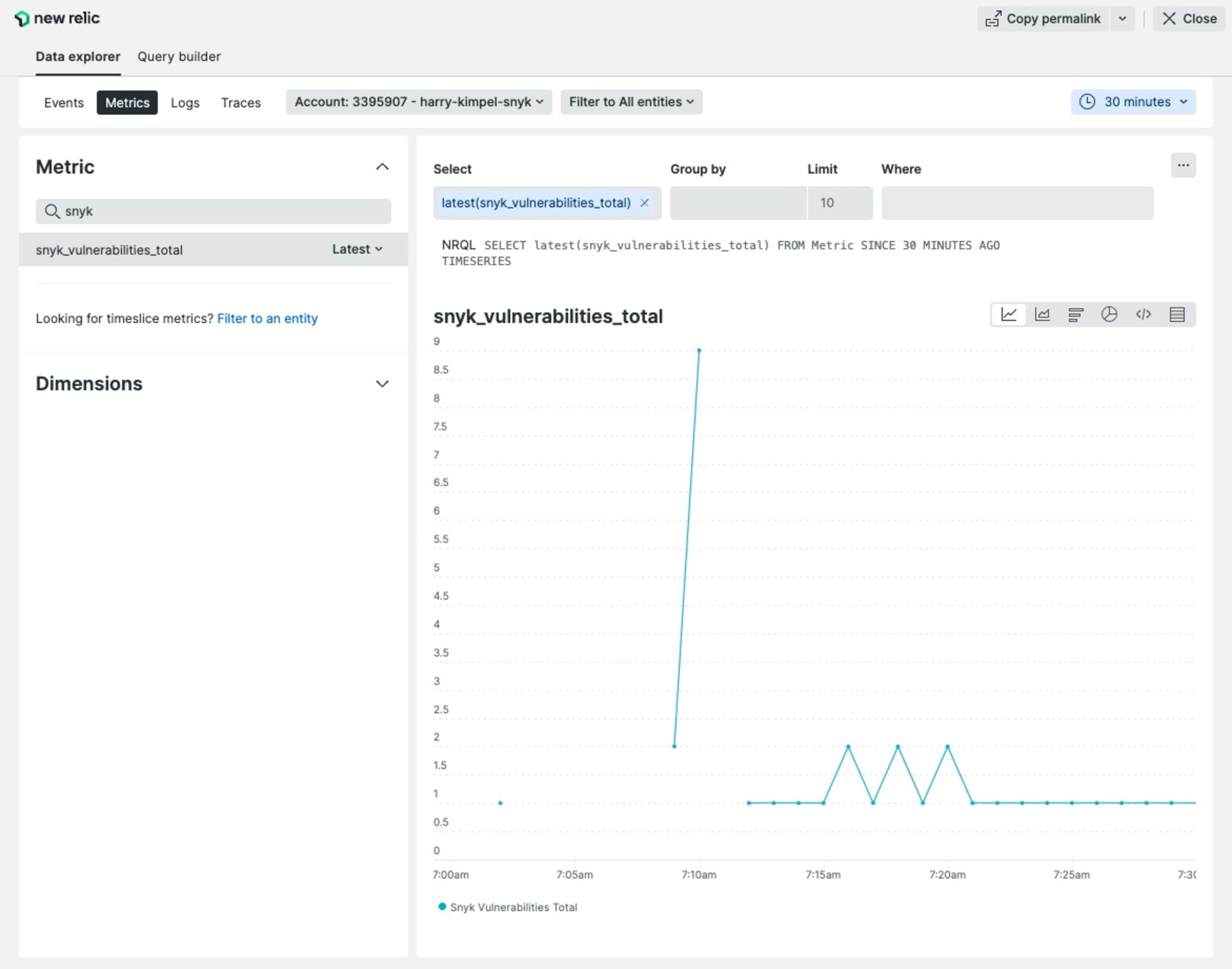Close the data explorer view

click(1189, 19)
